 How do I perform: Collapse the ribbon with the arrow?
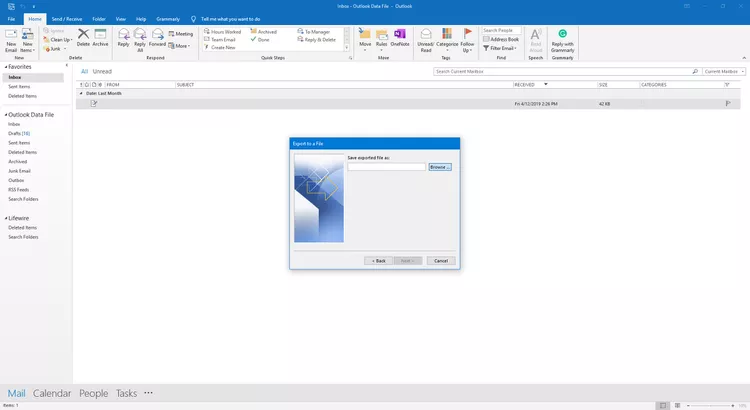744,58
